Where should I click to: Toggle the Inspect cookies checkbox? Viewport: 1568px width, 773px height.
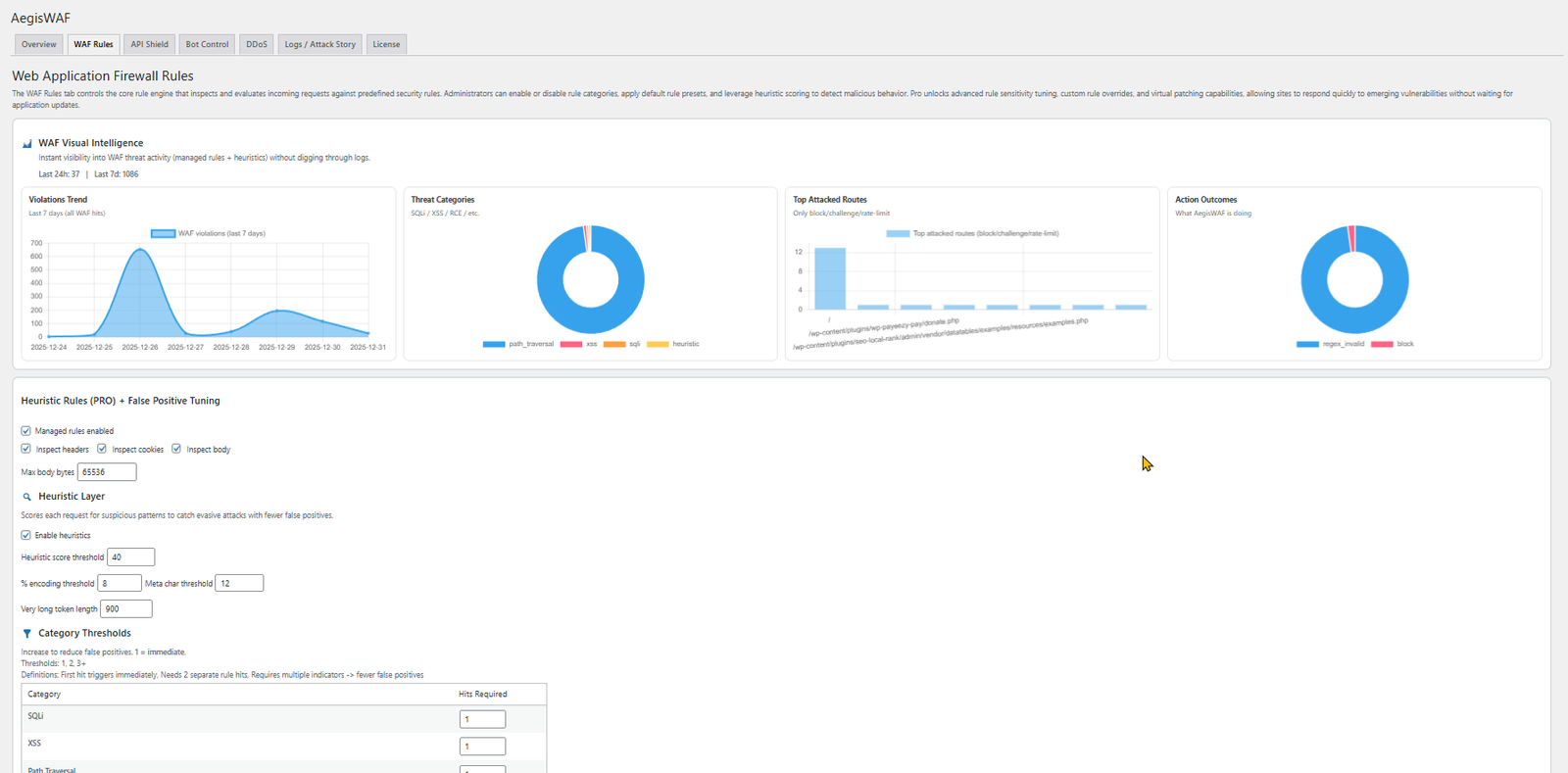point(102,449)
